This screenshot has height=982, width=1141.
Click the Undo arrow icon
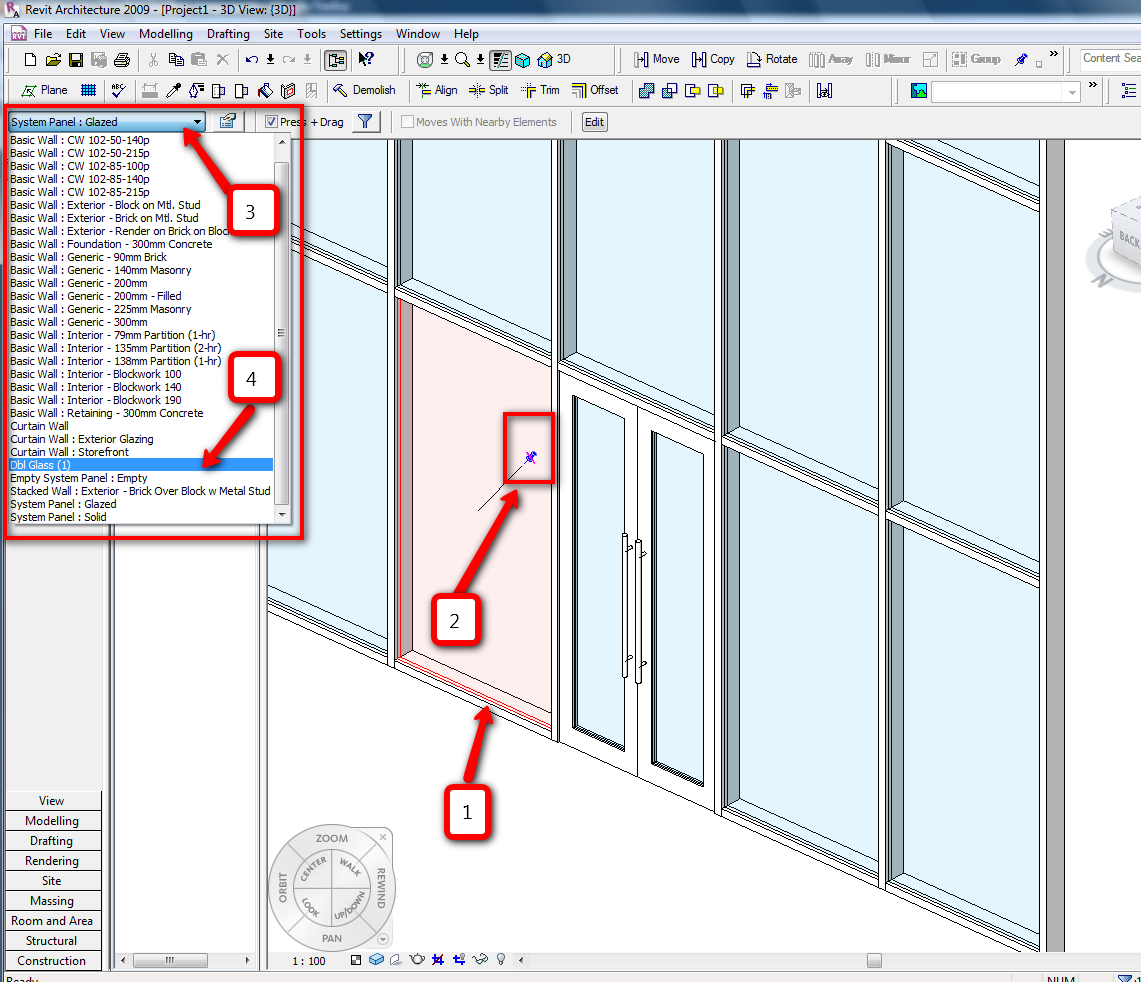tap(252, 60)
